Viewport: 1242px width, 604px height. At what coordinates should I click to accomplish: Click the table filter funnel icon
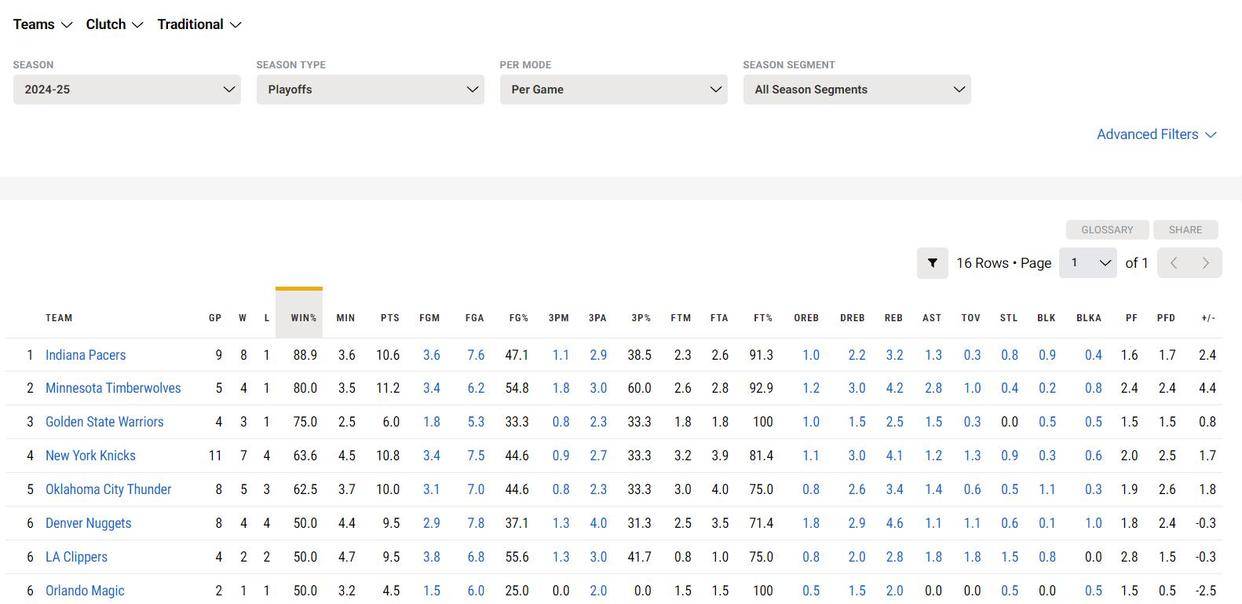point(933,263)
